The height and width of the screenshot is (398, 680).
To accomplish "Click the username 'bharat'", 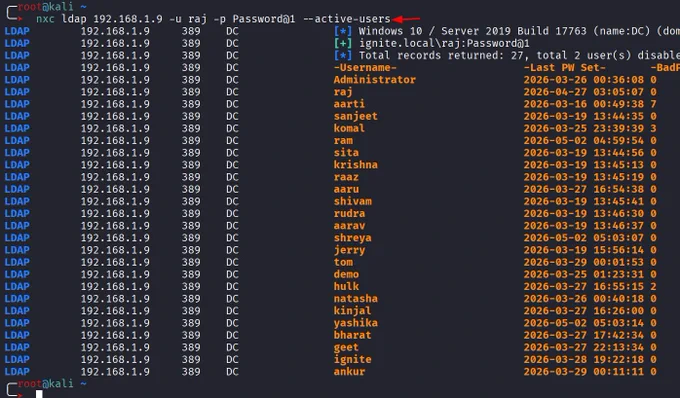I will pyautogui.click(x=352, y=335).
